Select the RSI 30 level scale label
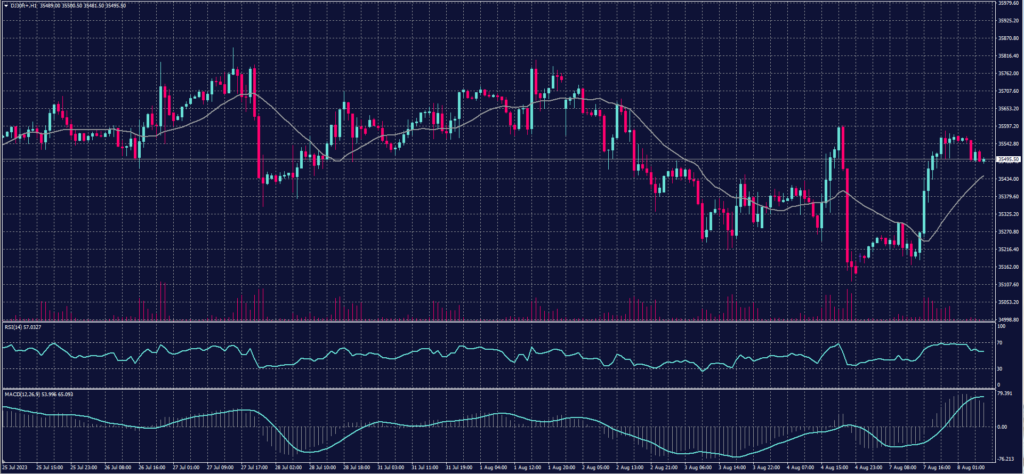Screen dimensions: 1024x474 click(x=999, y=369)
